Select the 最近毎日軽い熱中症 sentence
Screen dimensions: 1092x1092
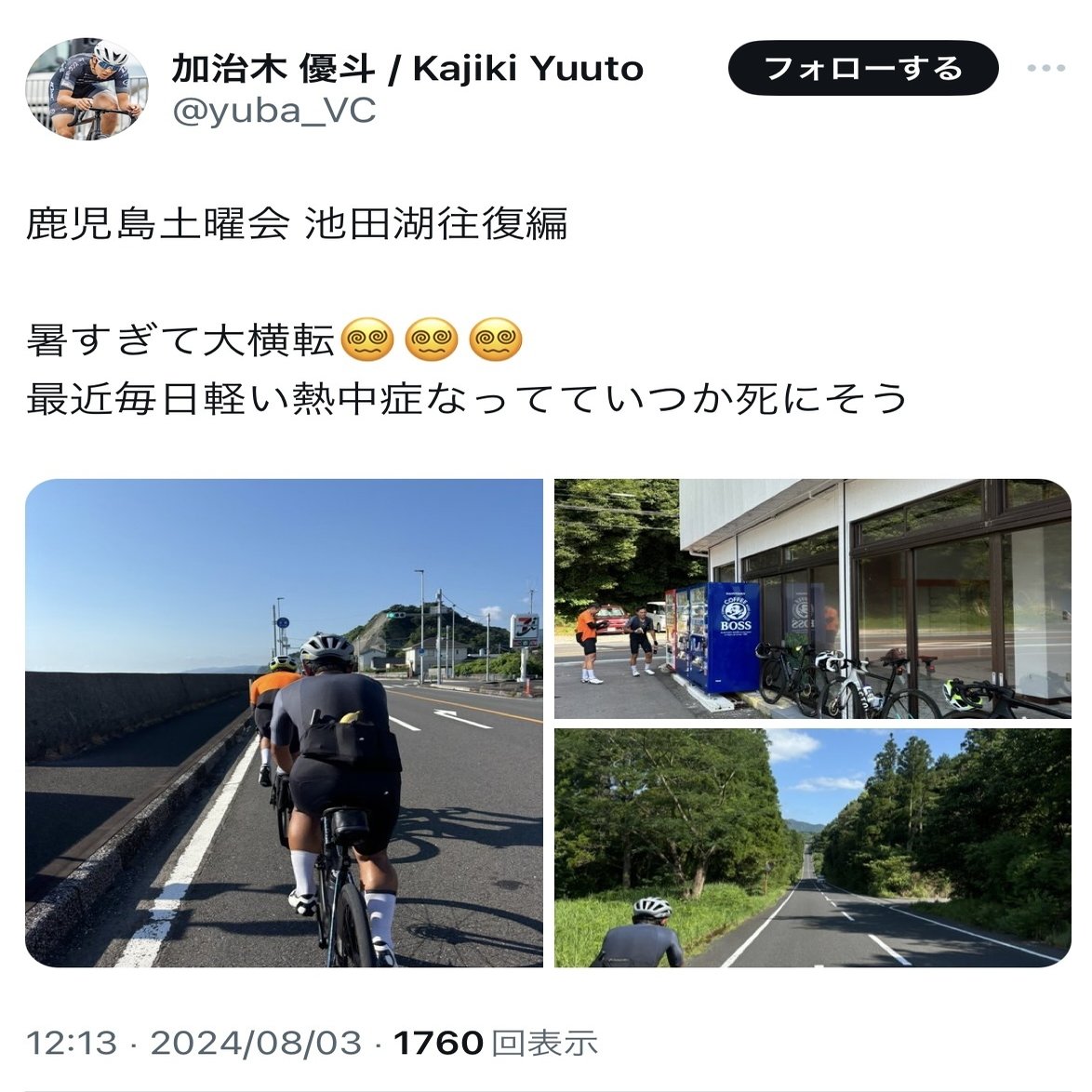(467, 399)
